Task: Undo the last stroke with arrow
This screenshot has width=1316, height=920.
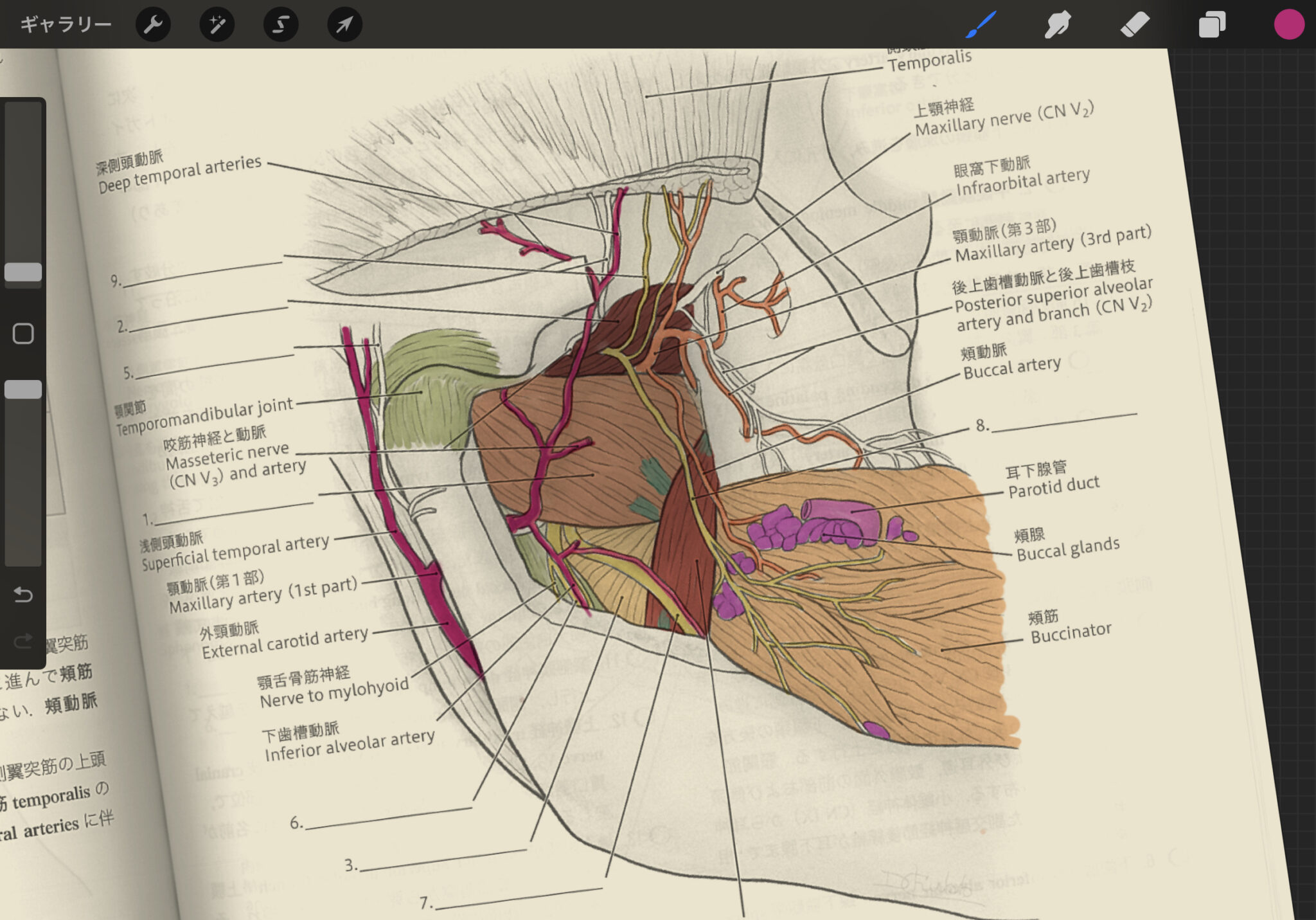Action: pos(23,595)
